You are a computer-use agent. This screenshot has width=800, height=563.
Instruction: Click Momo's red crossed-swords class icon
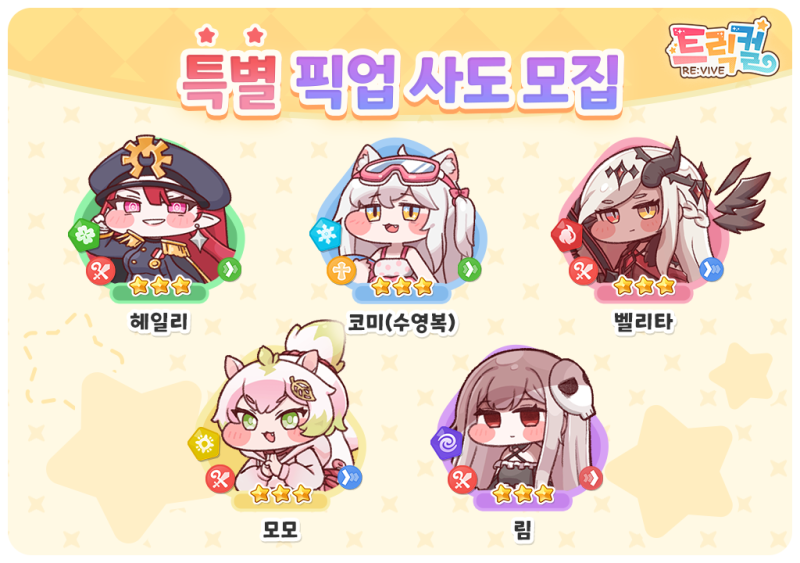(x=220, y=480)
